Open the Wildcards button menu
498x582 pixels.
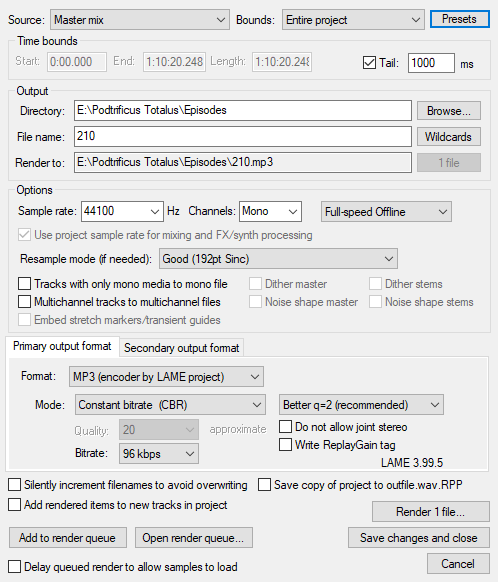pos(449,137)
